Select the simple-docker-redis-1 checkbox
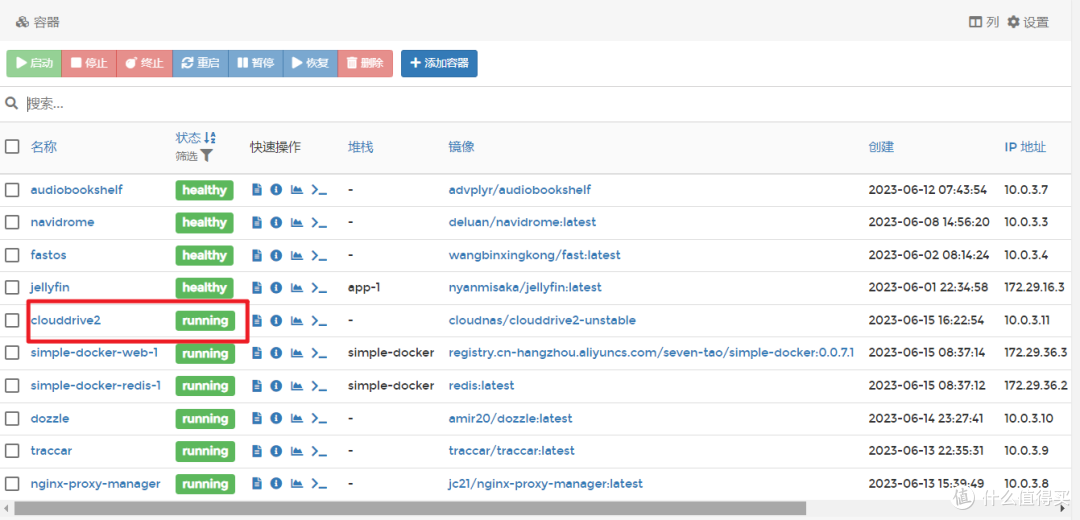Screen dimensions: 1080x520 (12, 386)
